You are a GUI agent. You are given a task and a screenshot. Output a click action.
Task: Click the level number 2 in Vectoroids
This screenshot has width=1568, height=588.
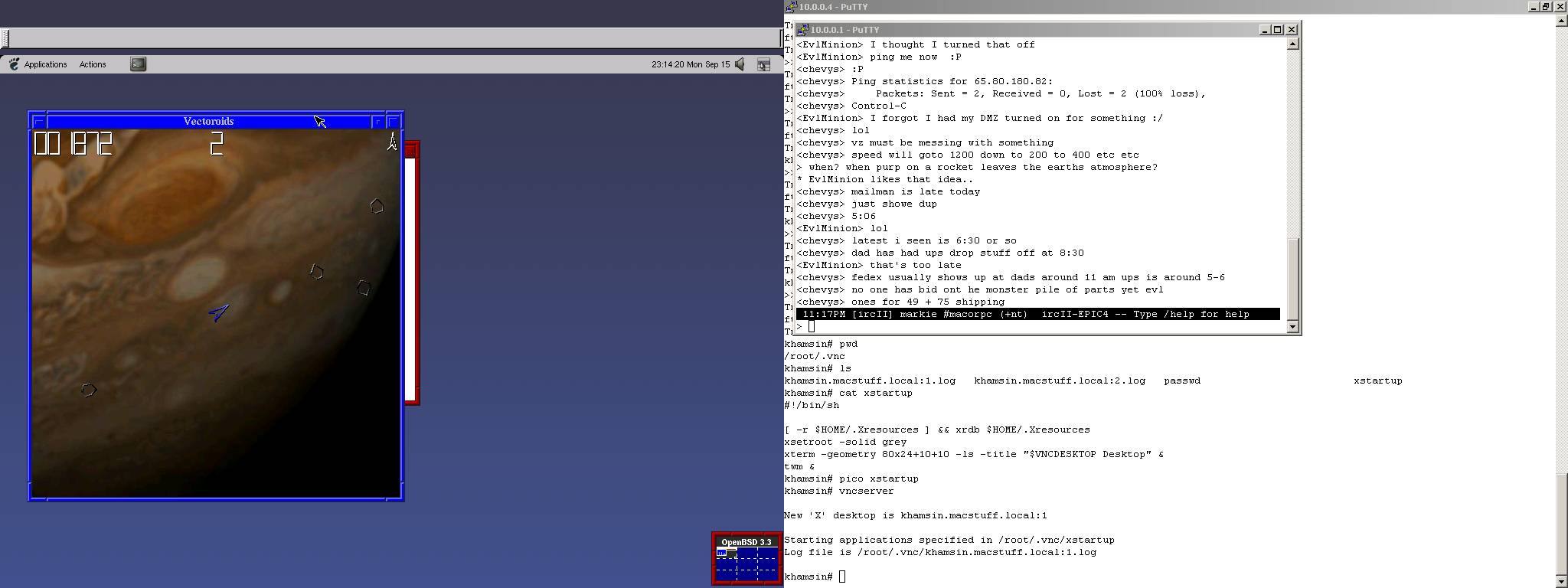(x=217, y=144)
